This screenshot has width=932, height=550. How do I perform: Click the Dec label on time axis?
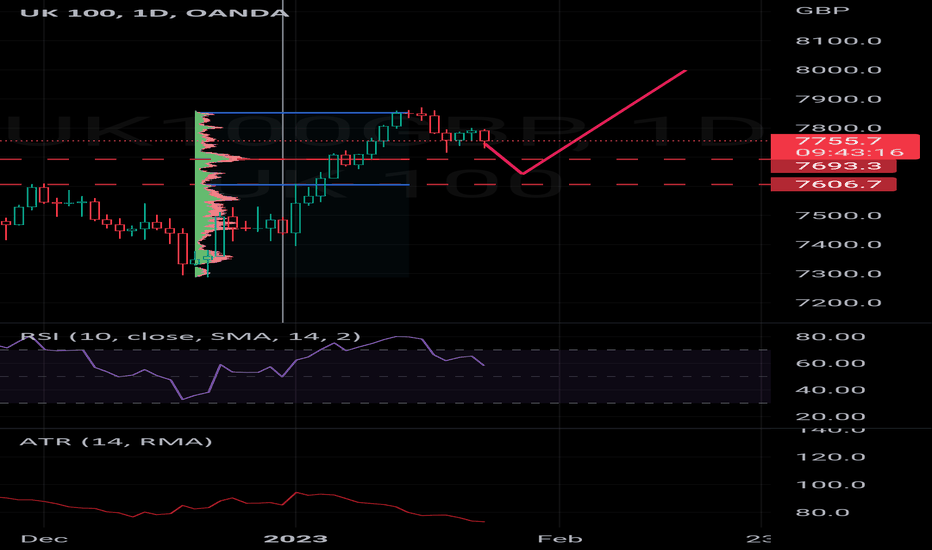pos(44,539)
